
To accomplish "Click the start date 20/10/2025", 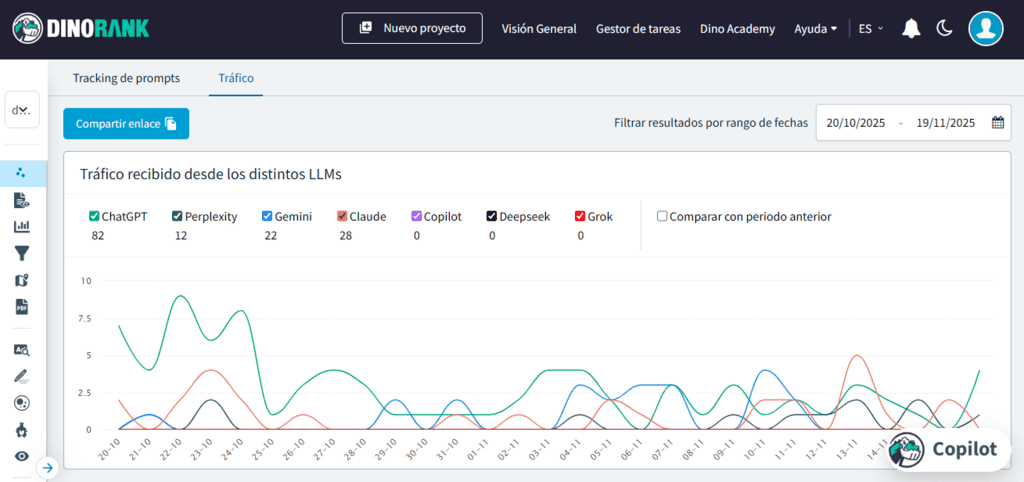I will [856, 123].
